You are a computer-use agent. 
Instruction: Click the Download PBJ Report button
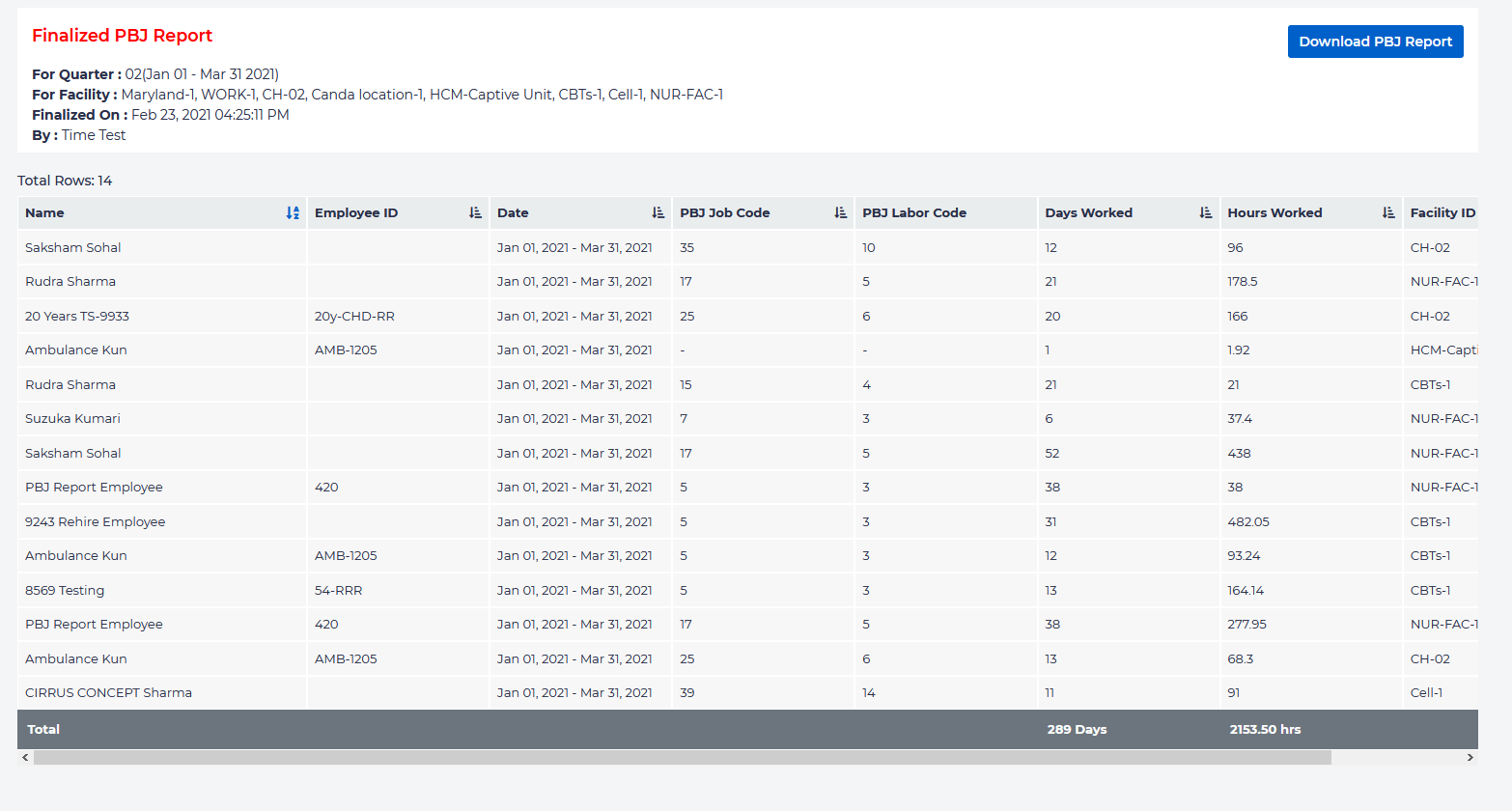tap(1375, 42)
